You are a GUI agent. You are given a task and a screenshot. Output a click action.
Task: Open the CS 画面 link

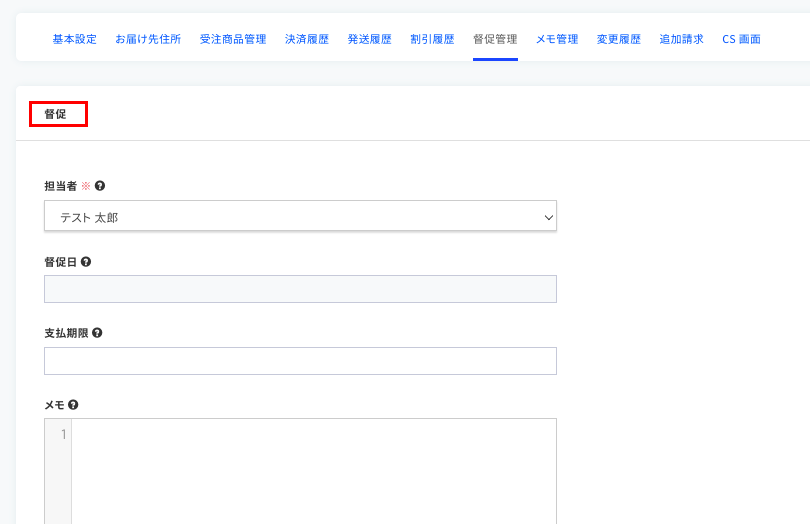[x=741, y=39]
